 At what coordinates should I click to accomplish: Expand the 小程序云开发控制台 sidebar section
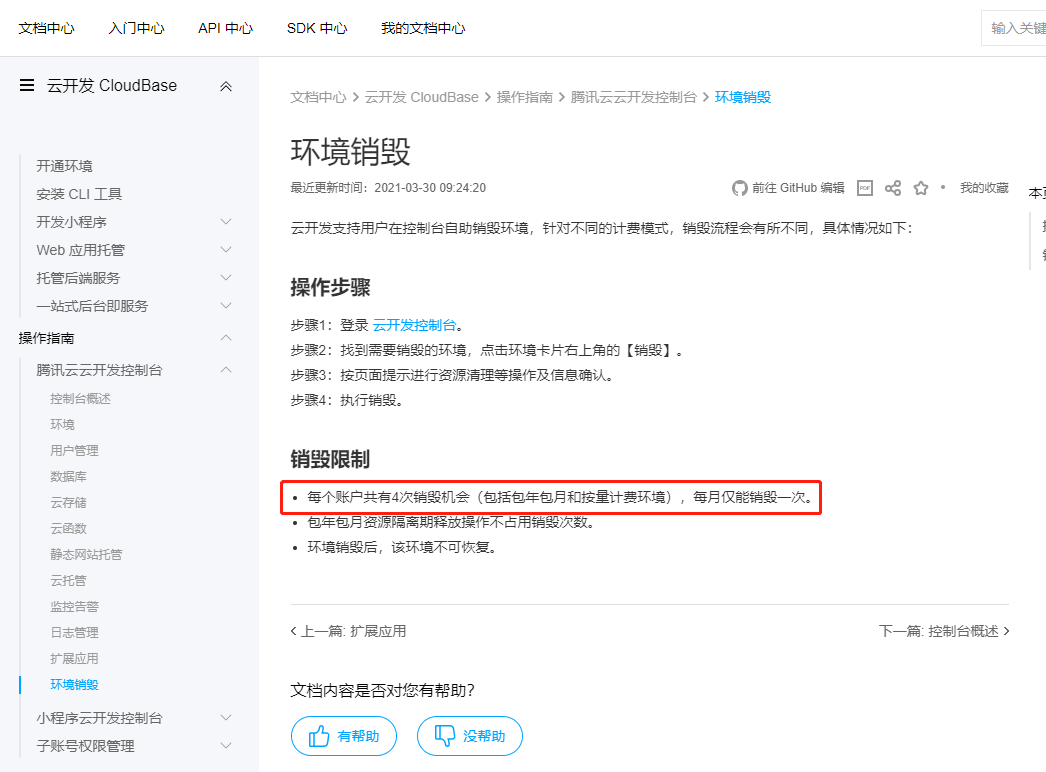point(226,717)
